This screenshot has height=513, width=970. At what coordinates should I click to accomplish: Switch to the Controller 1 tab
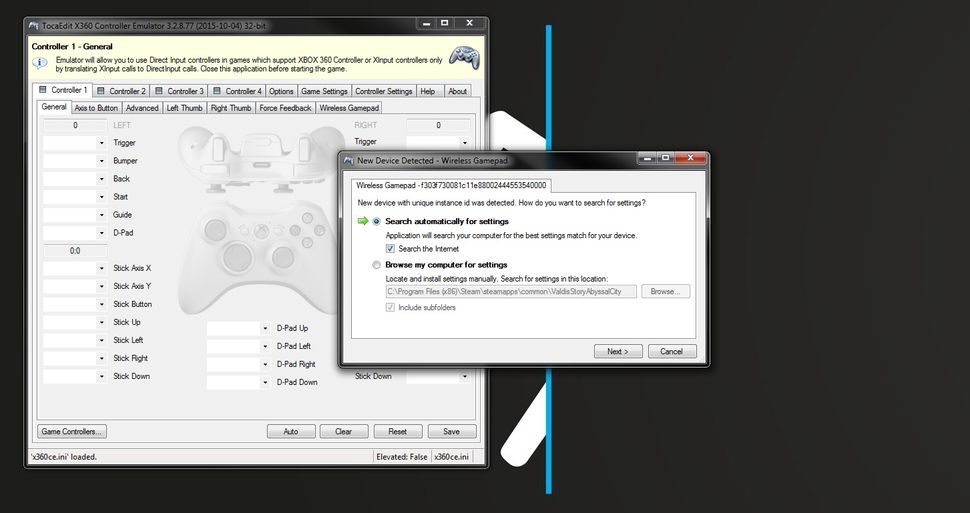(62, 90)
